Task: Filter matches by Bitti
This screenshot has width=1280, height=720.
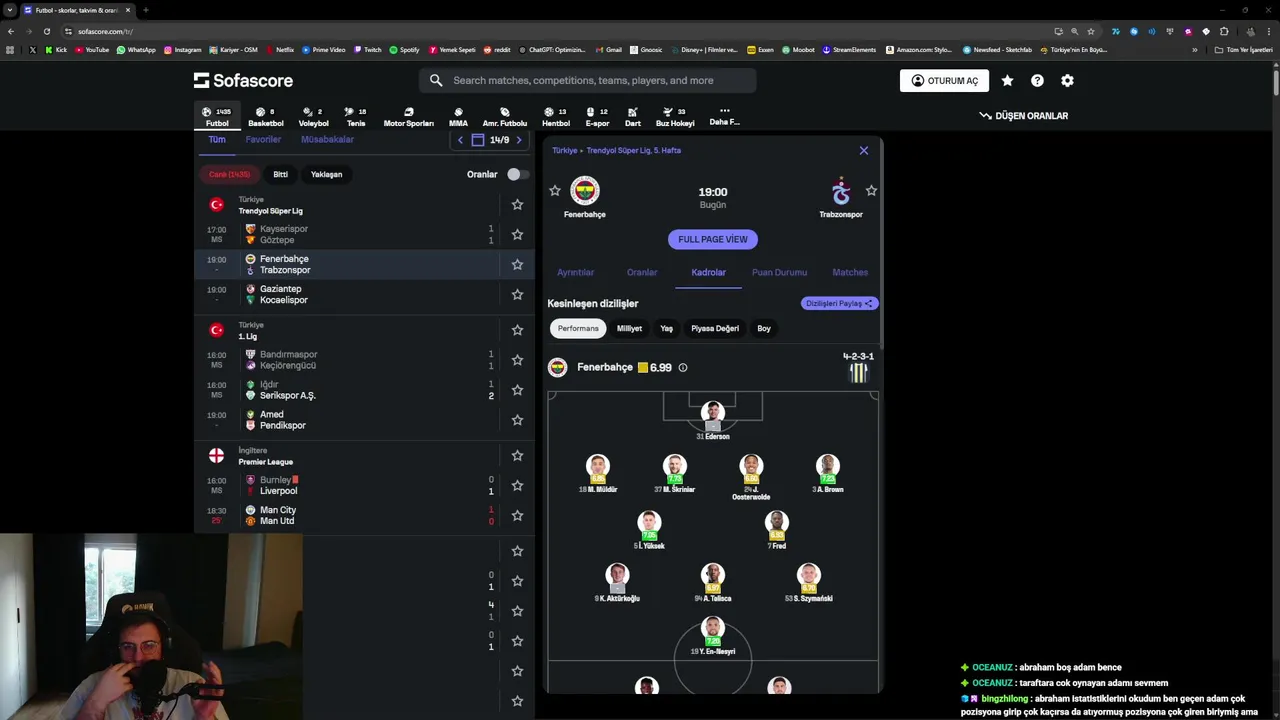Action: [x=281, y=174]
